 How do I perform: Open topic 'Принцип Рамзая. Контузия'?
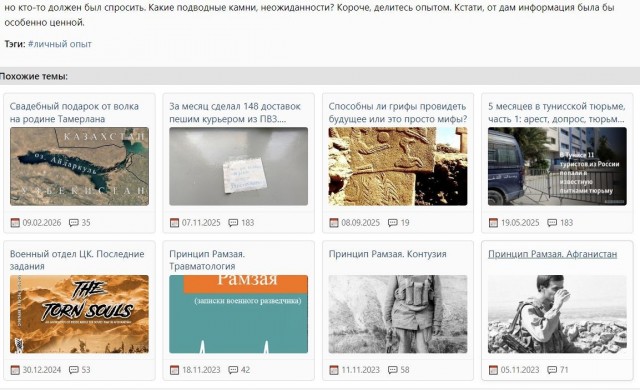[x=387, y=254]
